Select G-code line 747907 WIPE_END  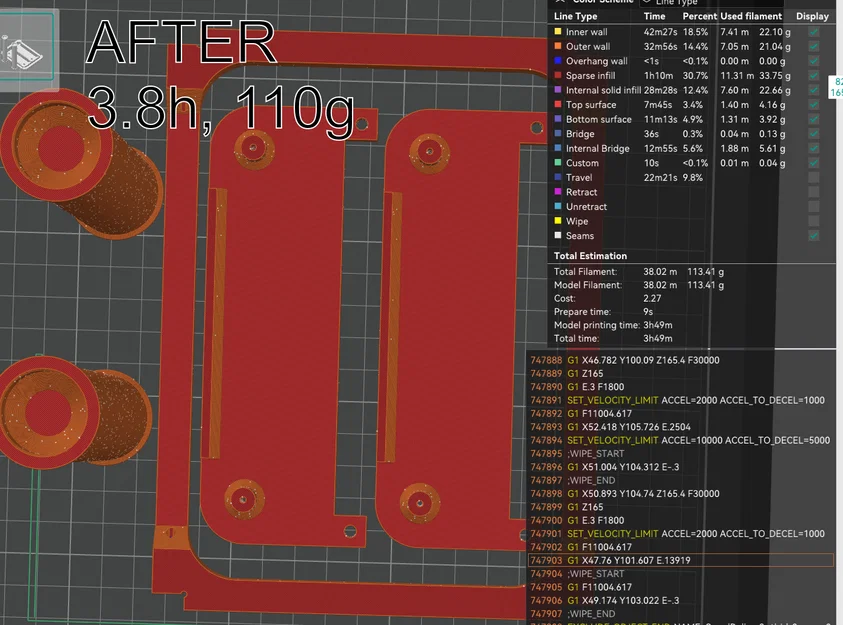point(681,614)
